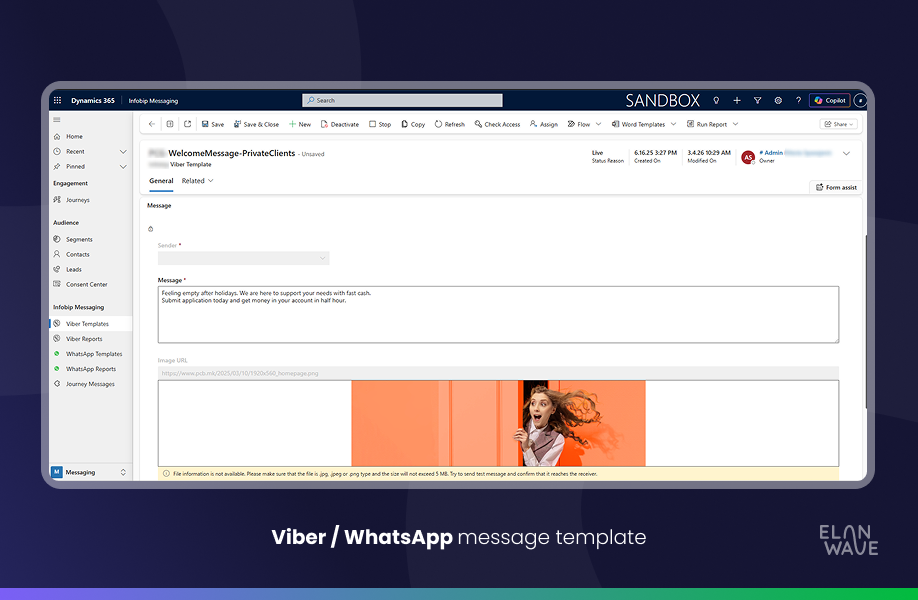
Task: Expand the Recent list chevron
Action: [123, 152]
